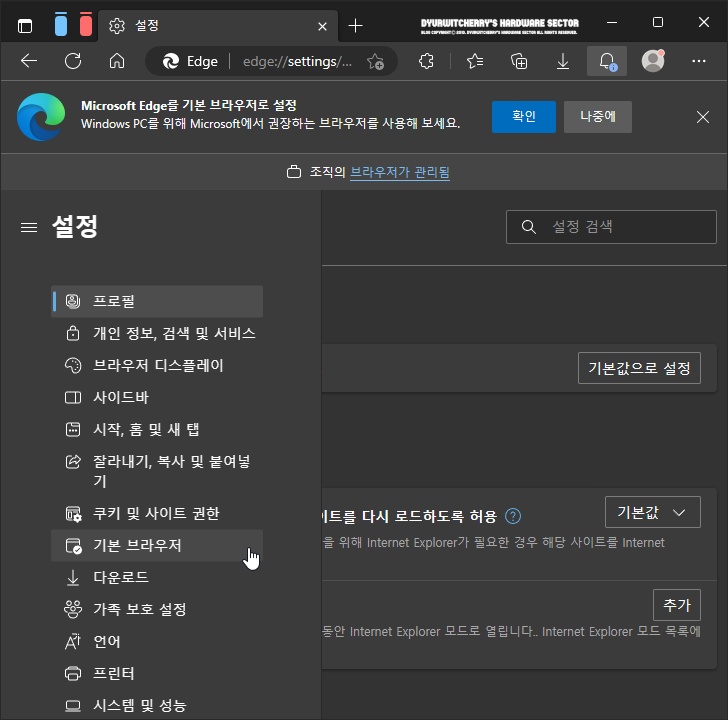728x720 pixels.
Task: Click the browser check icon beside 기본 브라우저
Action: coord(73,545)
